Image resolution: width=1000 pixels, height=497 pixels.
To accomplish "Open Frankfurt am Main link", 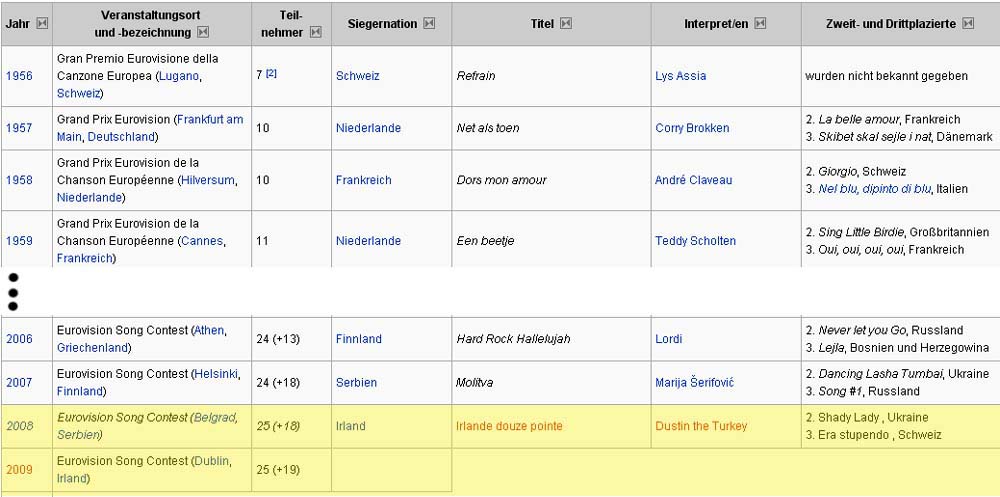I will 150,128.
